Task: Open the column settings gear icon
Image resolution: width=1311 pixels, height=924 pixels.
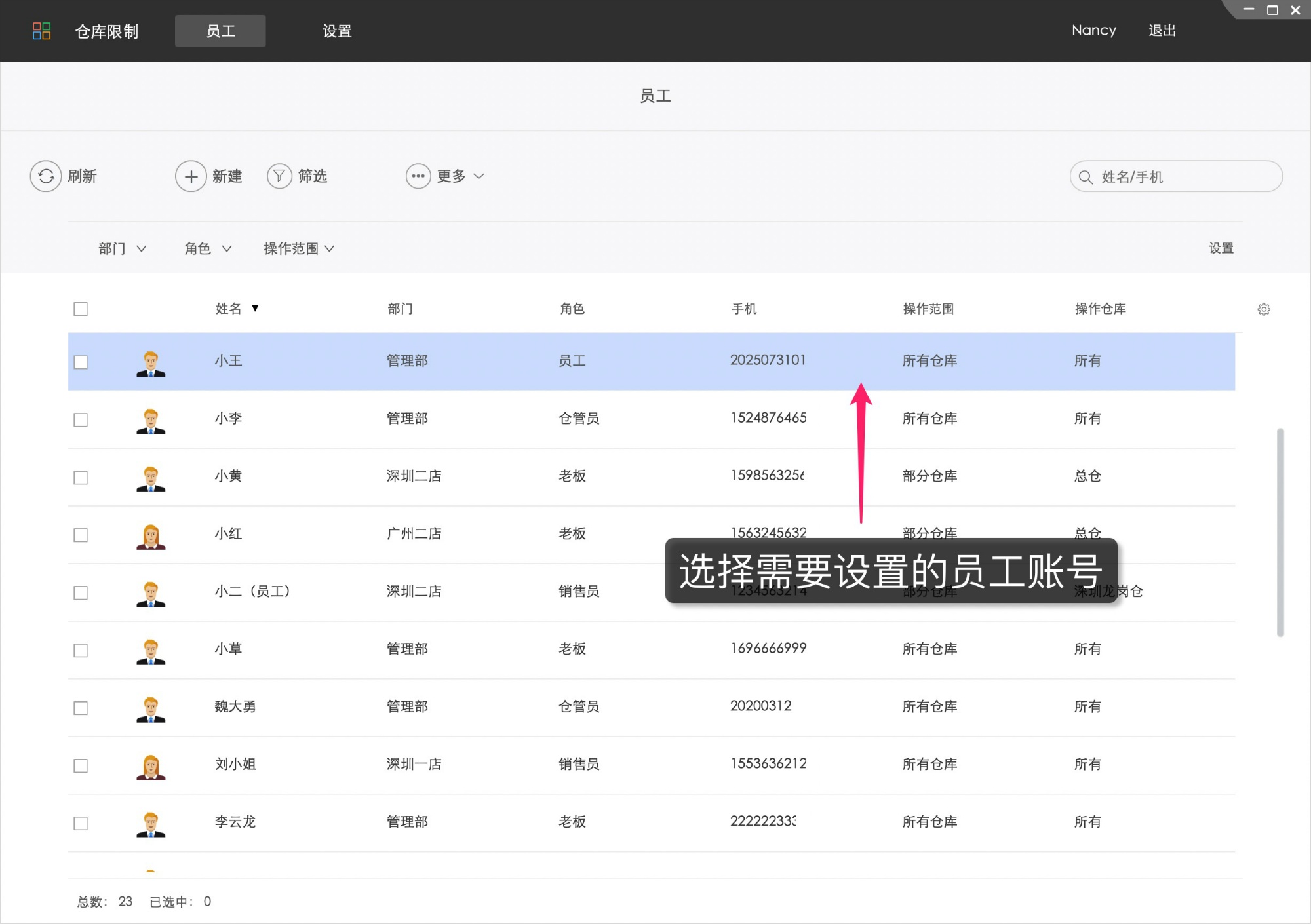Action: tap(1264, 309)
